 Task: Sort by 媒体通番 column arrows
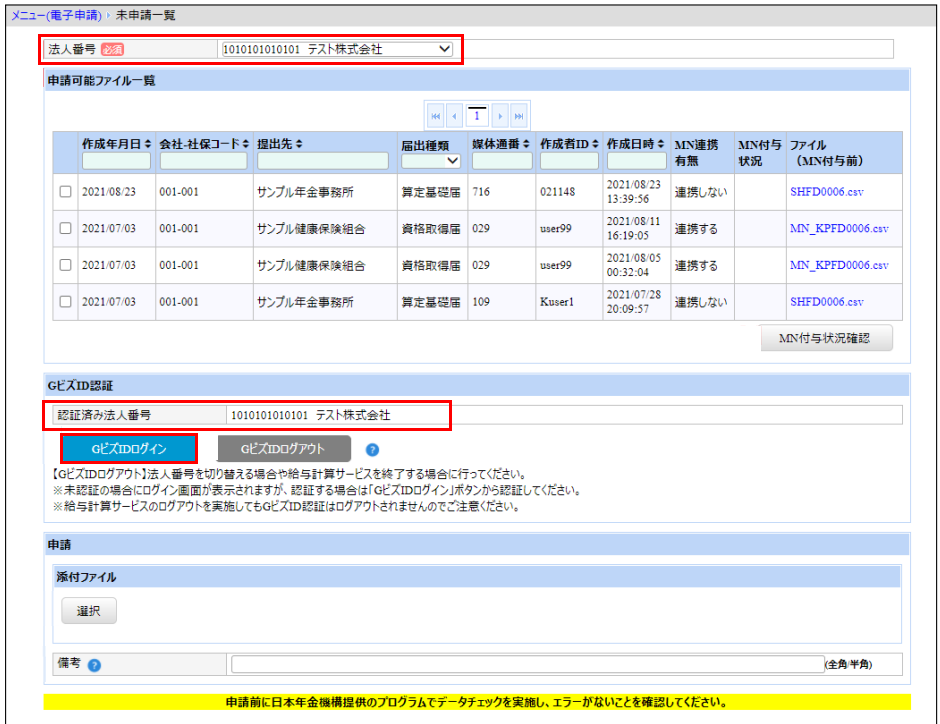[x=526, y=144]
